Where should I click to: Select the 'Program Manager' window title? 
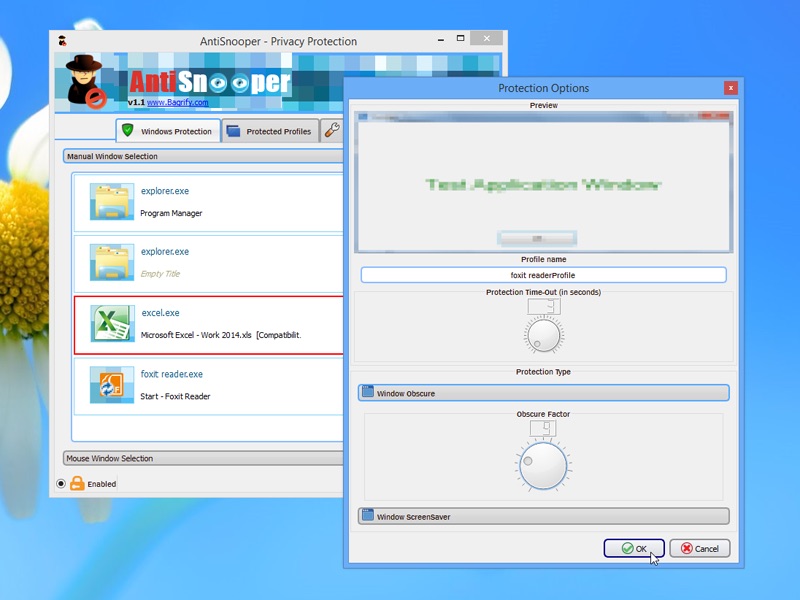[171, 213]
